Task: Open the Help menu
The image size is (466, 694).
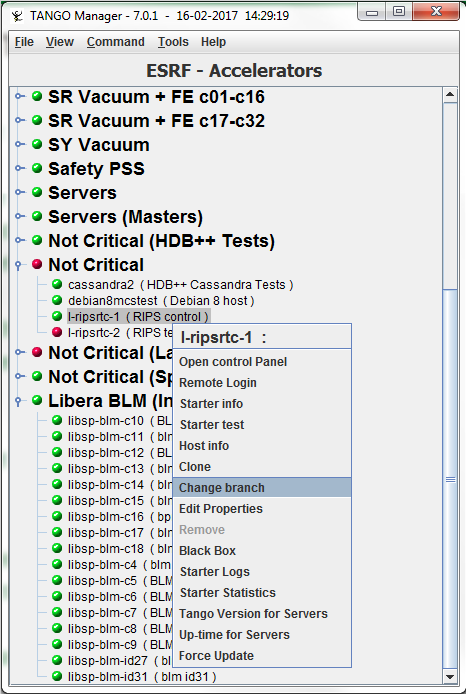Action: (213, 42)
